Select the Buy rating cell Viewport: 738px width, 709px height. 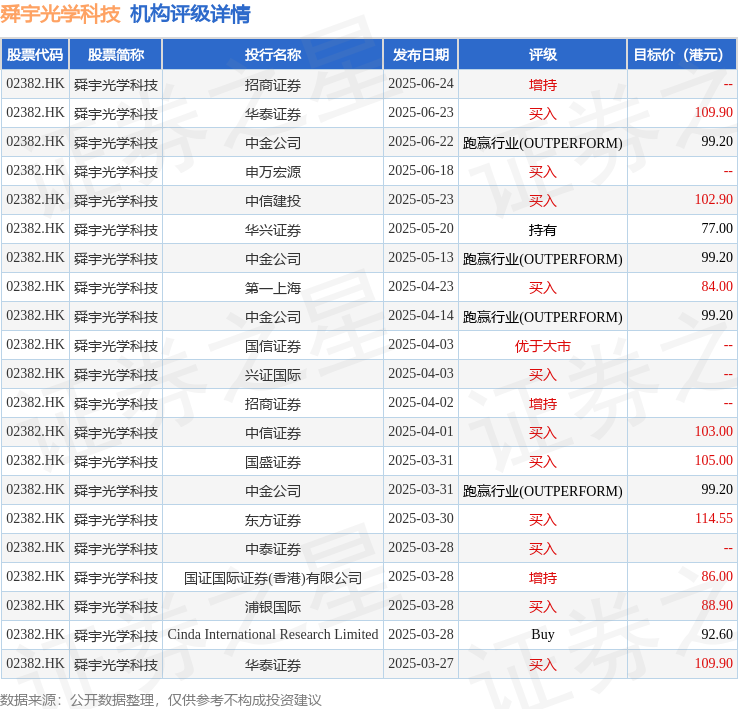tap(543, 635)
